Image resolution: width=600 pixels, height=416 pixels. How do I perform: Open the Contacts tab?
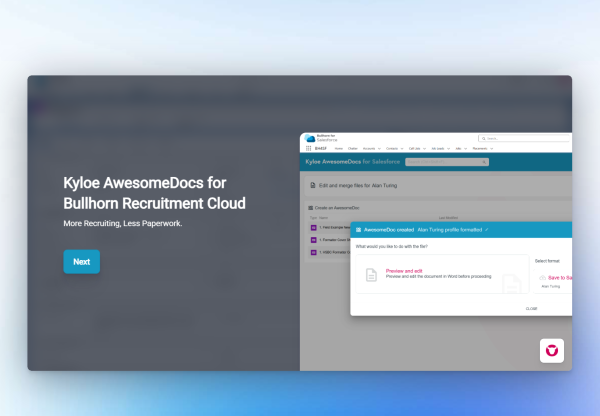coord(392,148)
